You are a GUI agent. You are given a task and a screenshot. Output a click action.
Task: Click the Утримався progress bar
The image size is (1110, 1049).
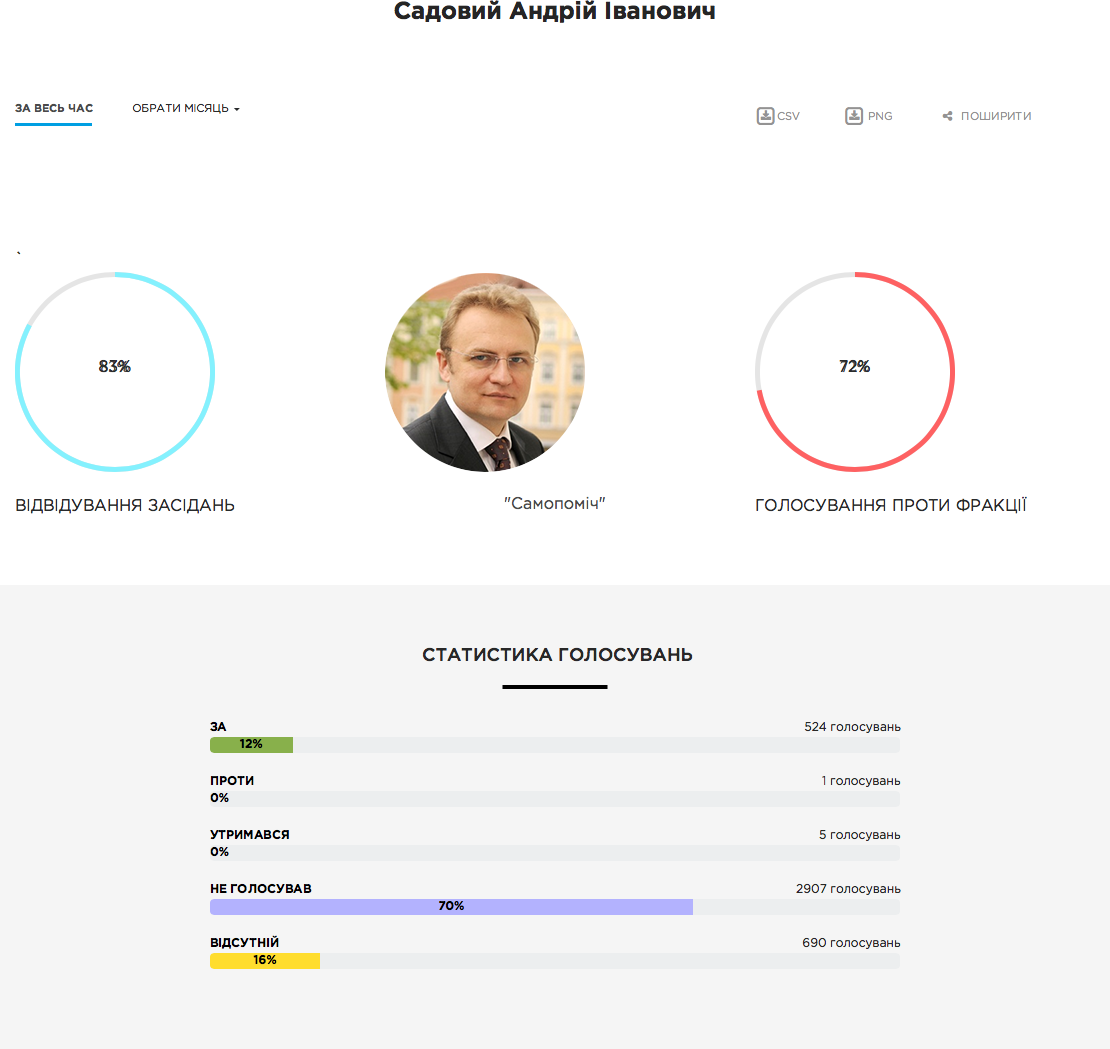(x=555, y=853)
